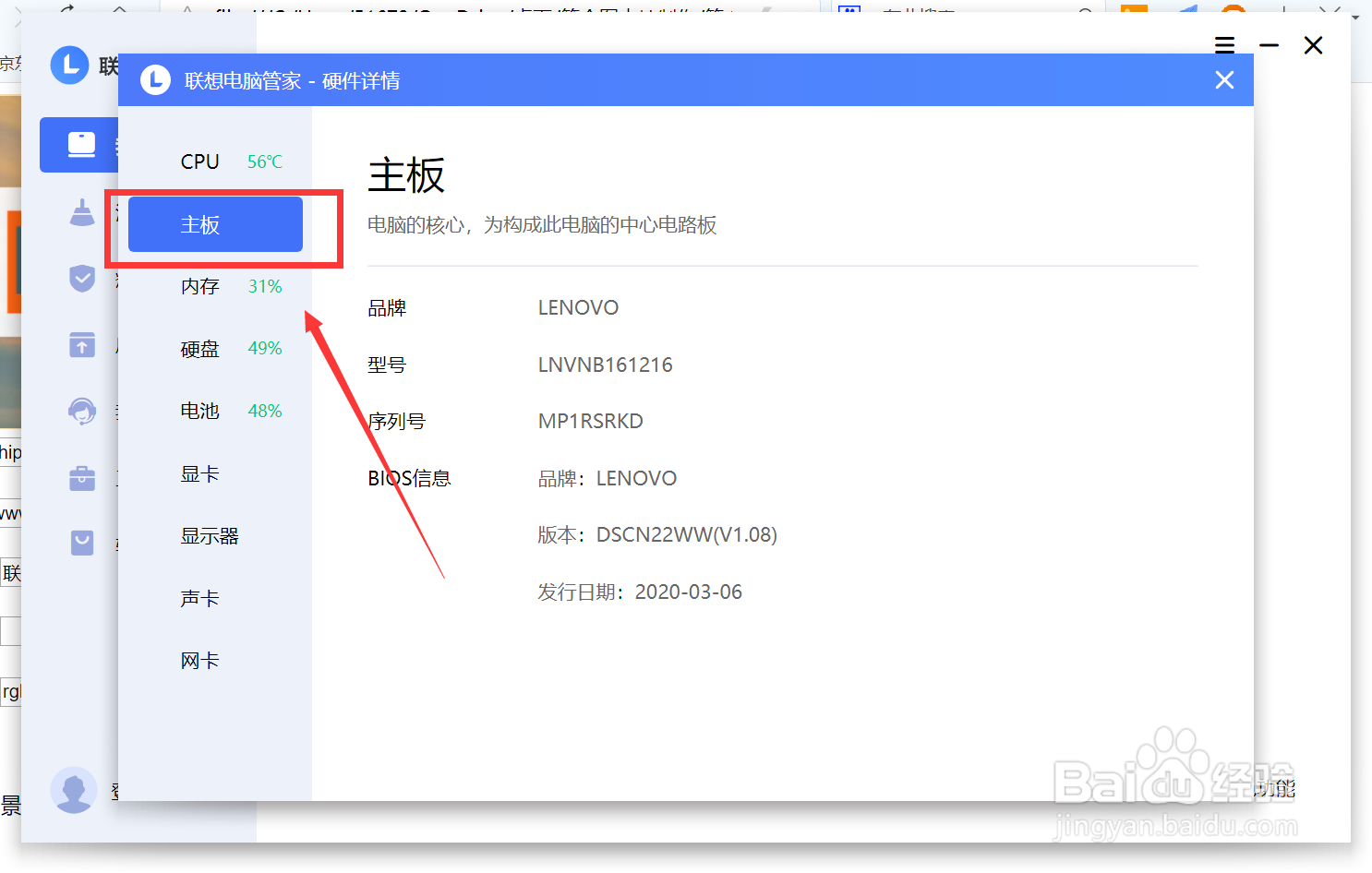Click the driver update arrow icon in sidebar
The image size is (1372, 873).
click(x=82, y=344)
